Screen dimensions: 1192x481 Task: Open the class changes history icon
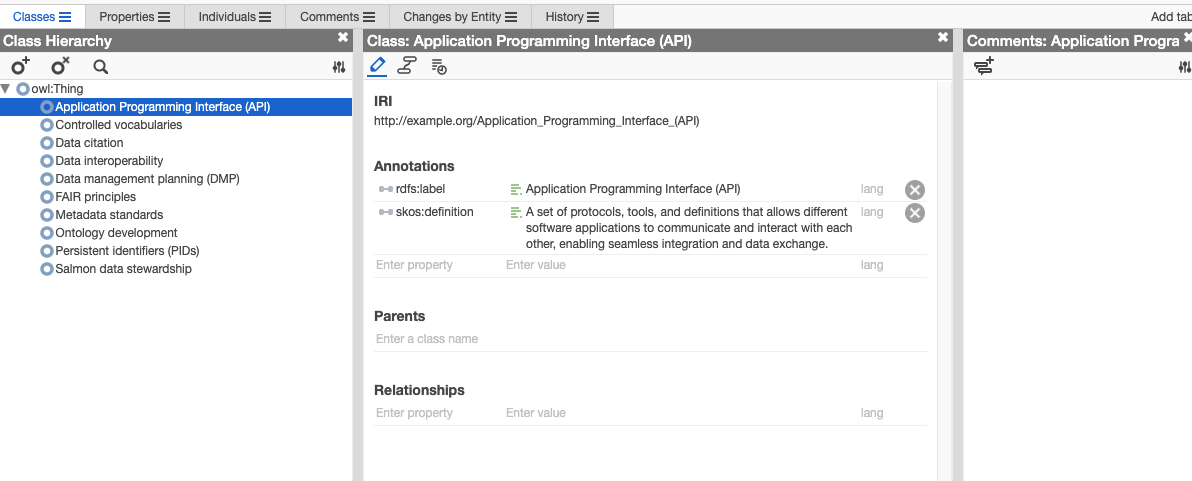pyautogui.click(x=438, y=66)
